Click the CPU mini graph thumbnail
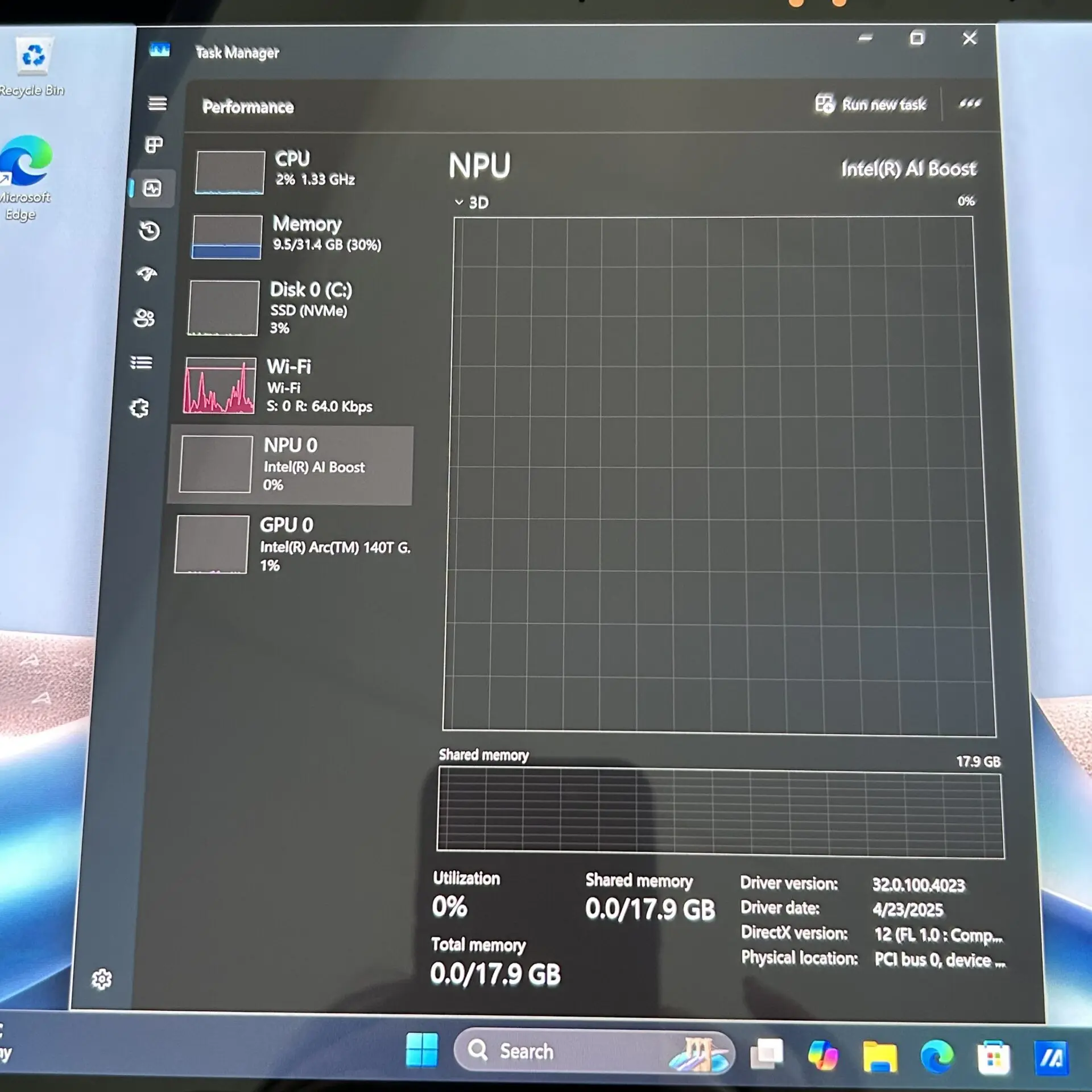Screen dimensions: 1092x1092 (230, 172)
